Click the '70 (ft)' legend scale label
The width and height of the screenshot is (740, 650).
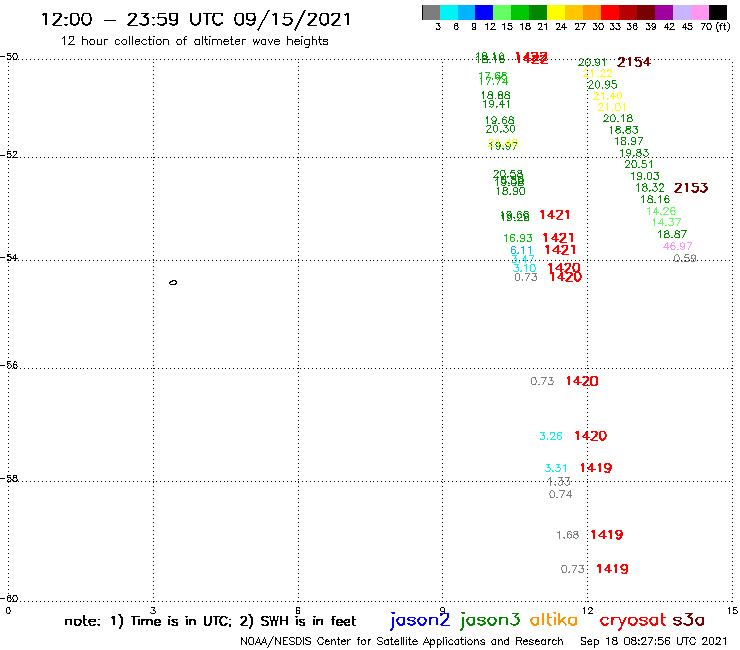pos(715,27)
